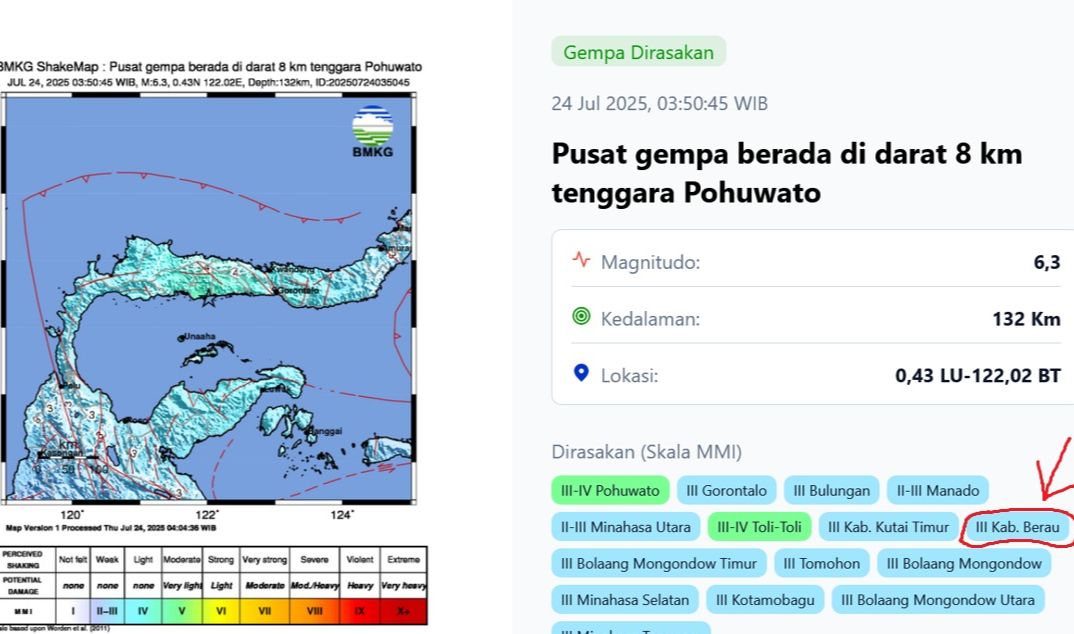Select the II-III Minahasa Utara chip
This screenshot has height=634, width=1074.
624,527
